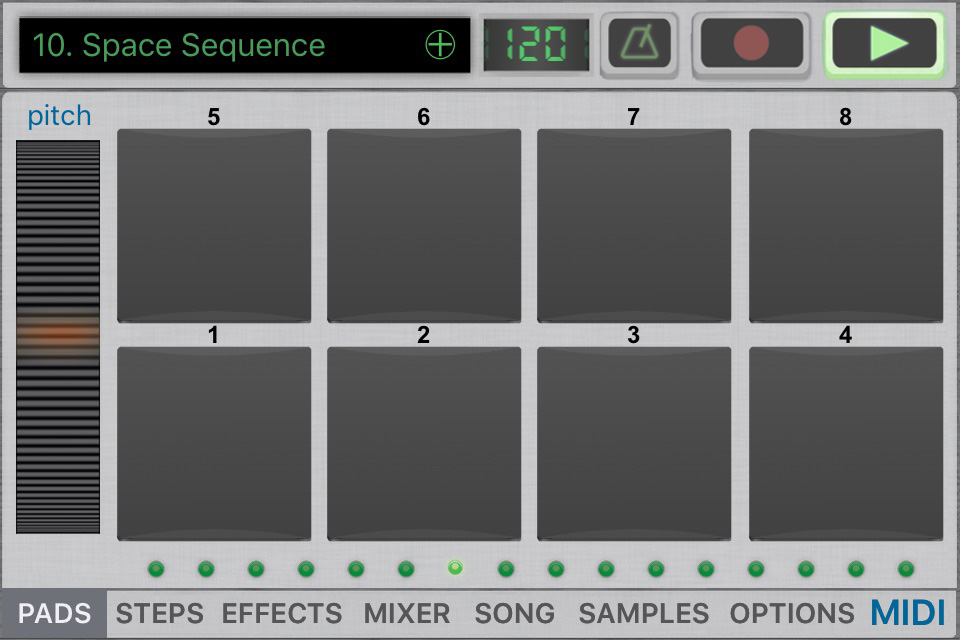Open the MIDI settings
The image size is (960, 640).
(908, 613)
